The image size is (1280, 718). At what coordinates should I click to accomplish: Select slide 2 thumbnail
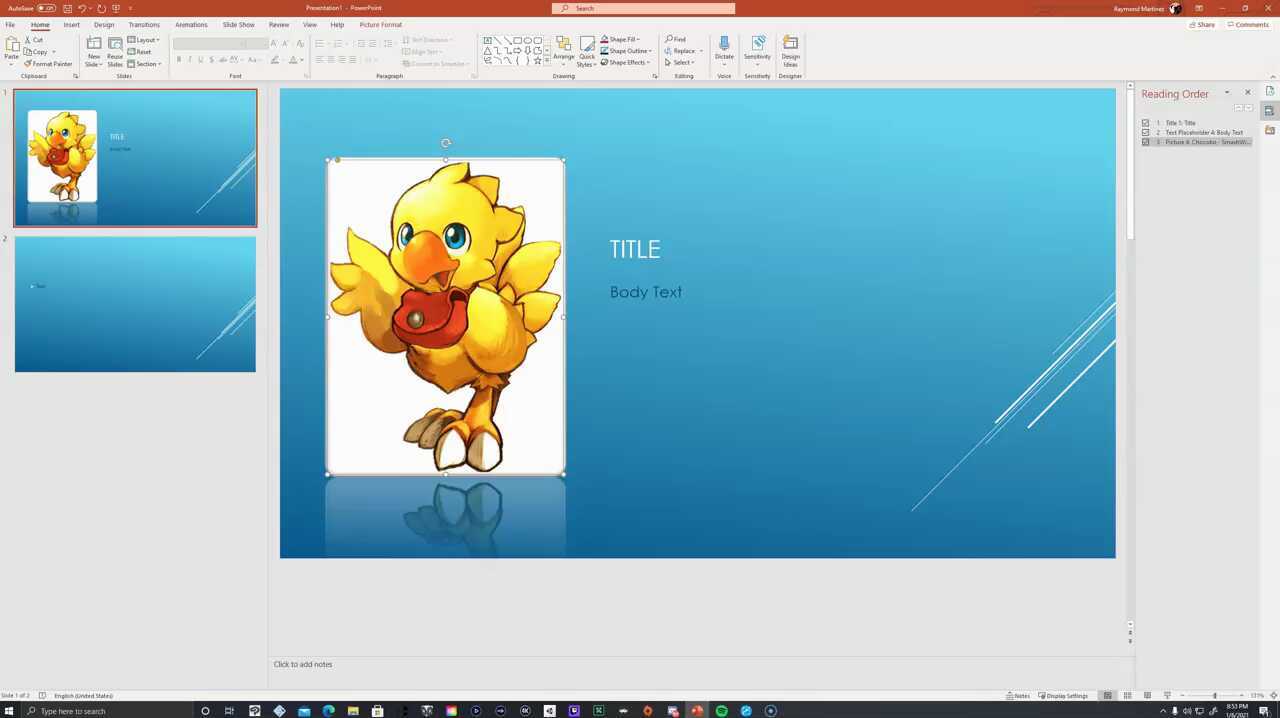(135, 304)
